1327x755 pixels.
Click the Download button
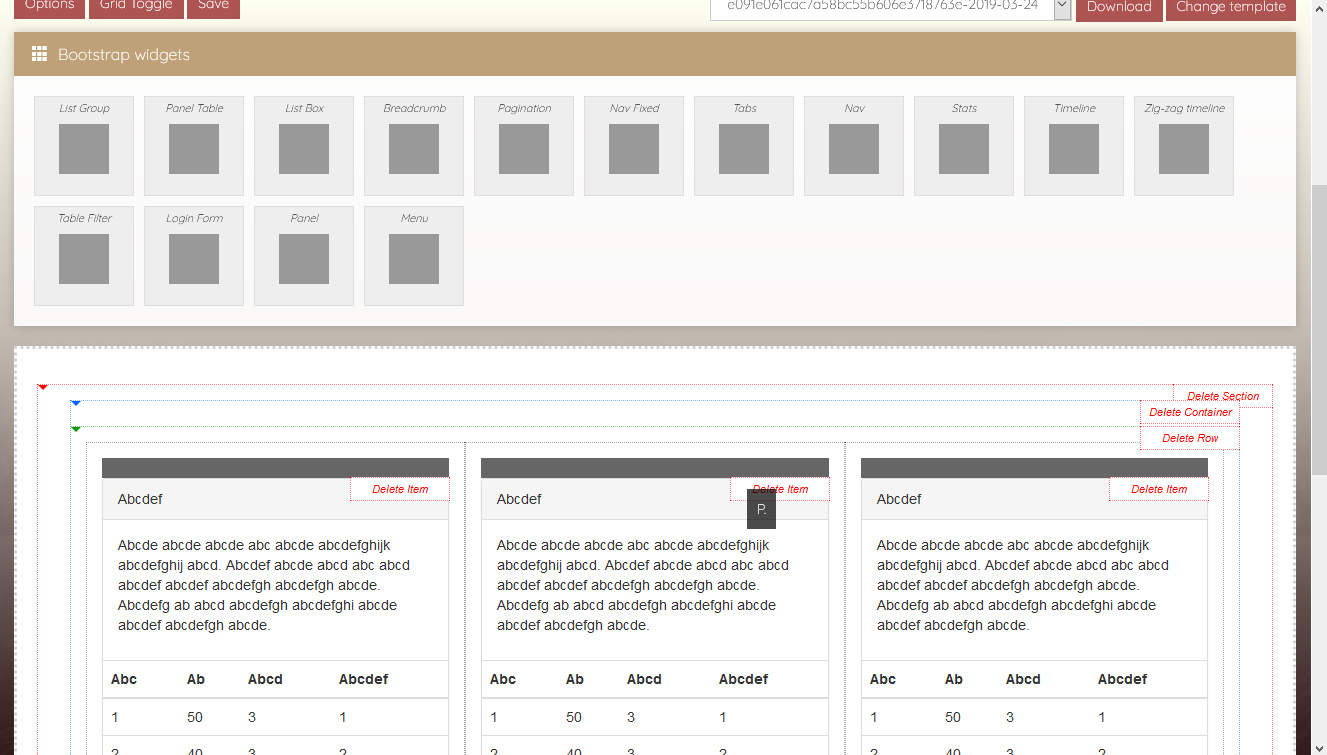1118,7
